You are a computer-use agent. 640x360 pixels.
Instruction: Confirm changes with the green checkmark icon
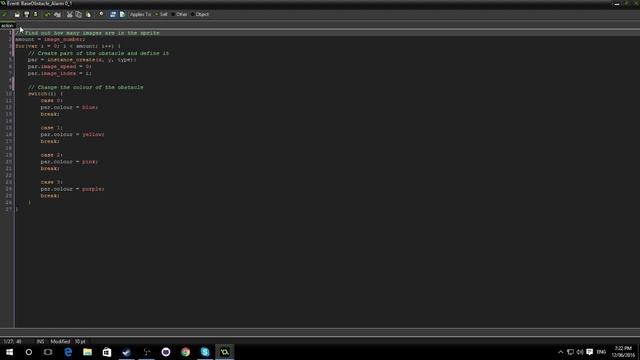[x=5, y=14]
